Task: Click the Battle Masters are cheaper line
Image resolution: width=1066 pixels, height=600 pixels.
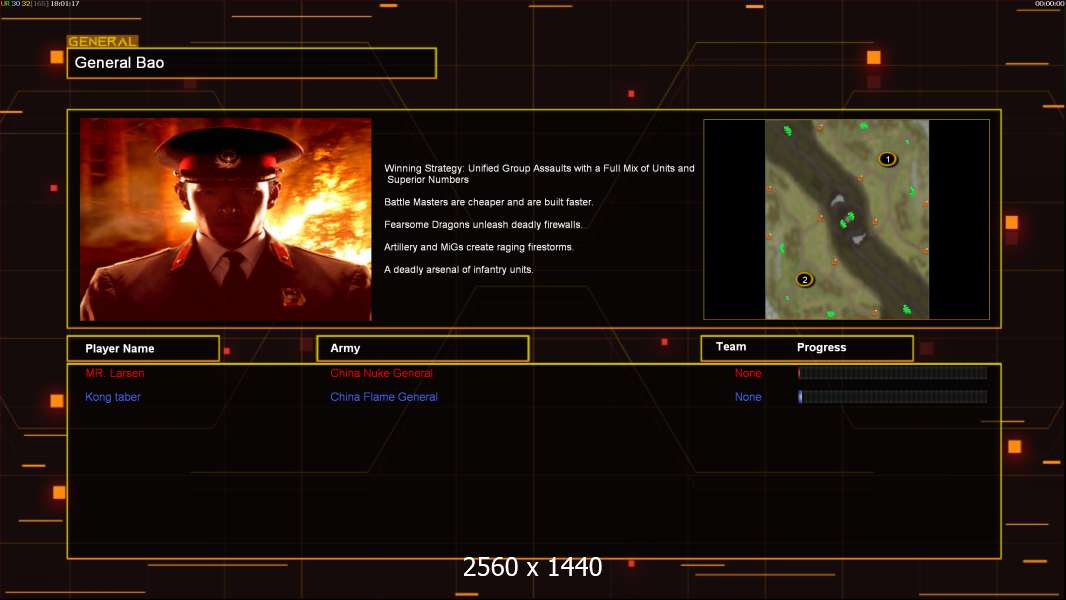Action: tap(489, 202)
